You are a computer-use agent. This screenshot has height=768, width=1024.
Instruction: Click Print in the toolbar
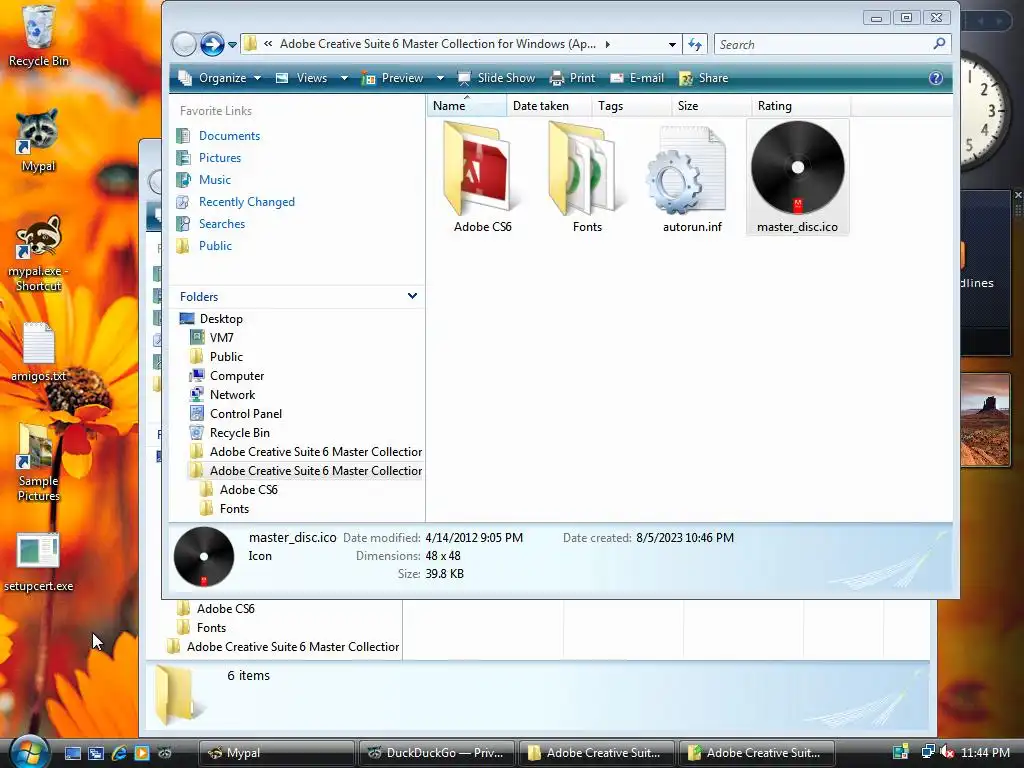(573, 78)
